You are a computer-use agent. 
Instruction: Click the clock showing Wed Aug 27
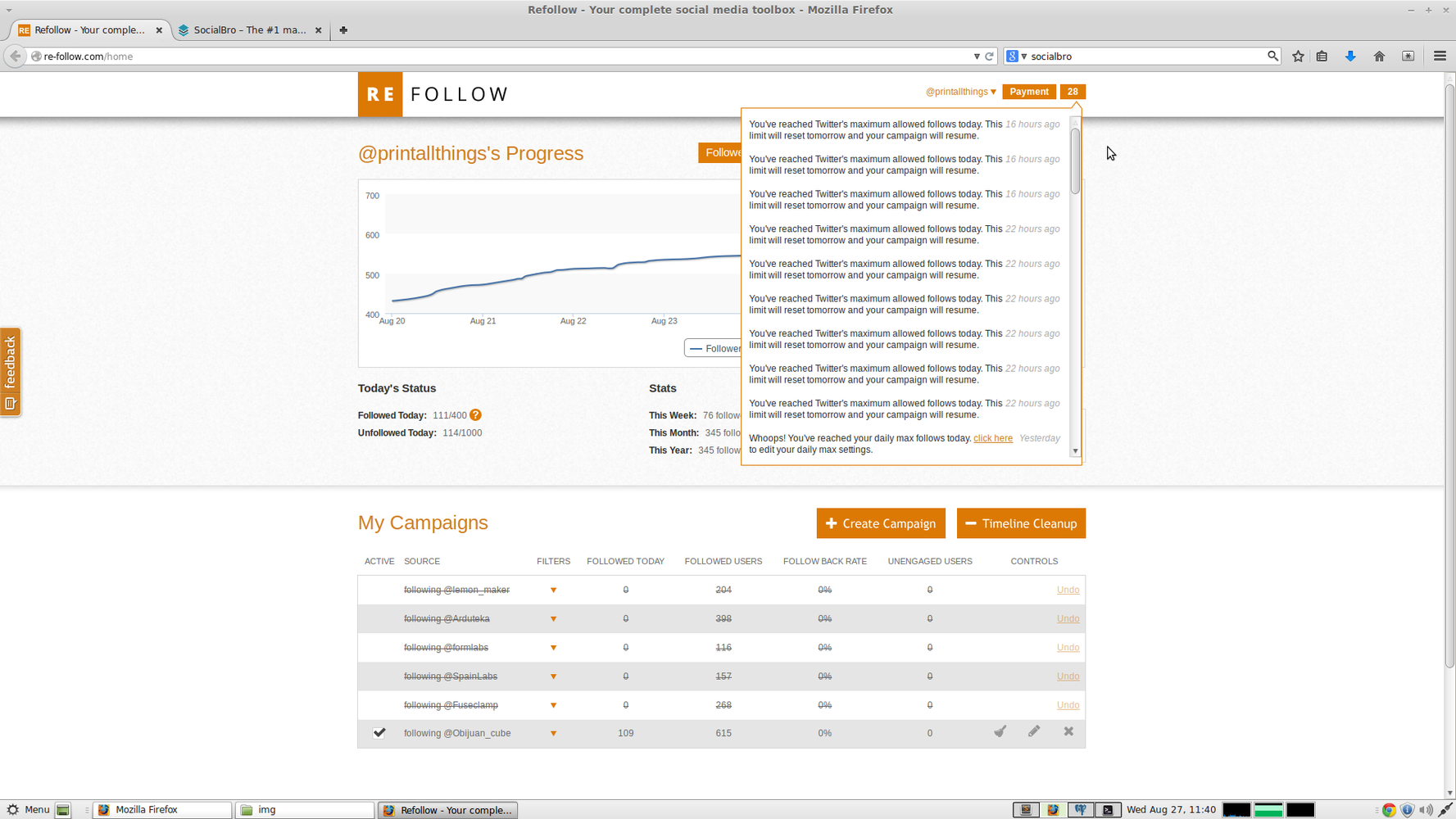[1171, 810]
